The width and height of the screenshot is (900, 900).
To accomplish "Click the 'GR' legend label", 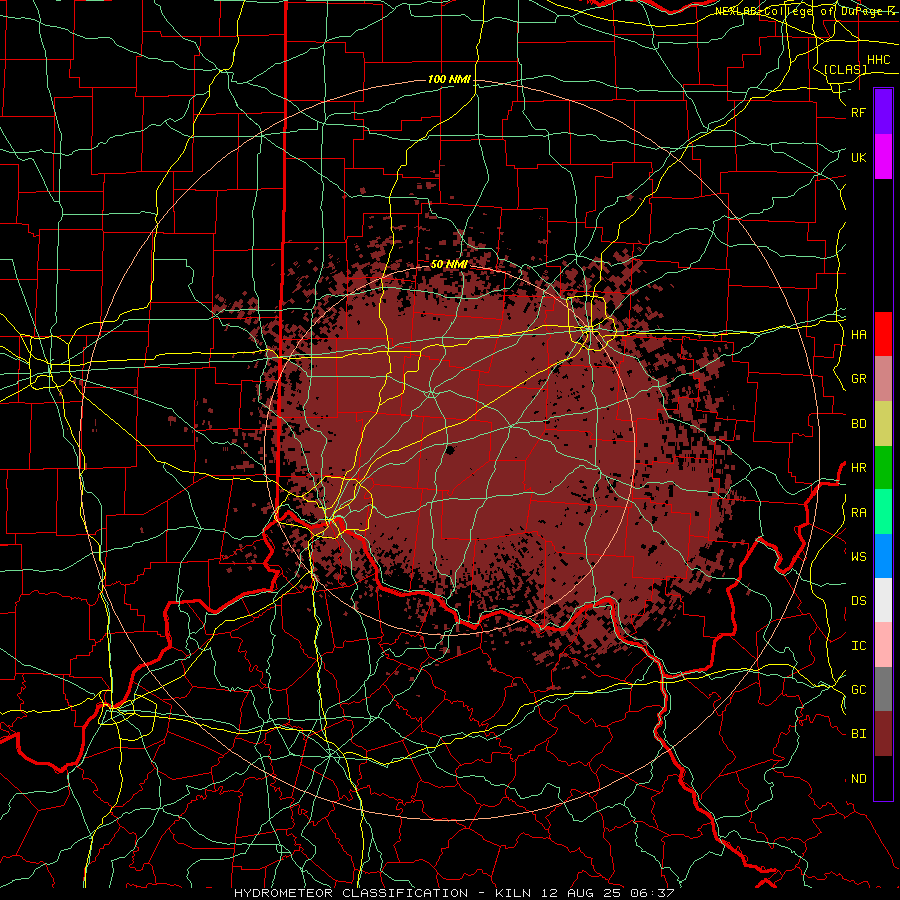I will [858, 379].
